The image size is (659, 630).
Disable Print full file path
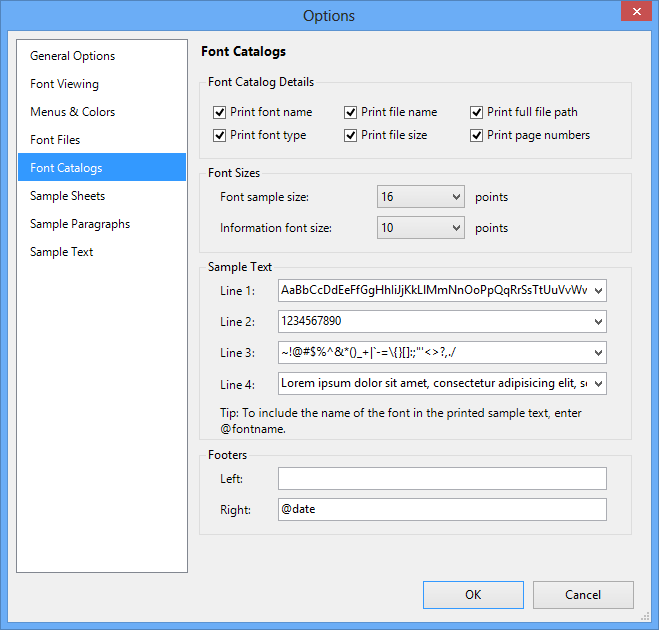click(477, 112)
